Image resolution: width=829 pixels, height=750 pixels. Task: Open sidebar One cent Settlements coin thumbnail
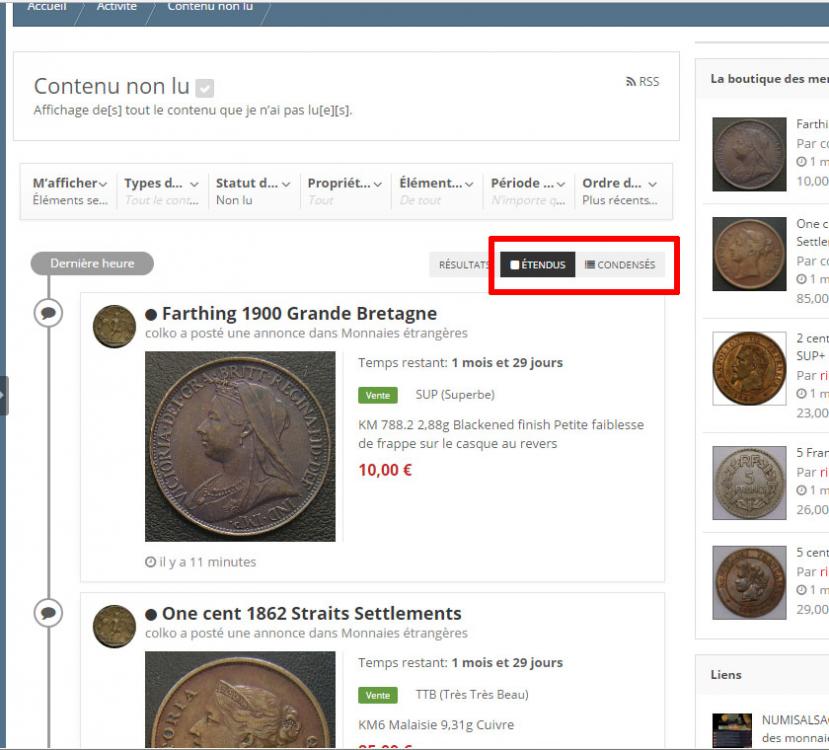pos(749,254)
